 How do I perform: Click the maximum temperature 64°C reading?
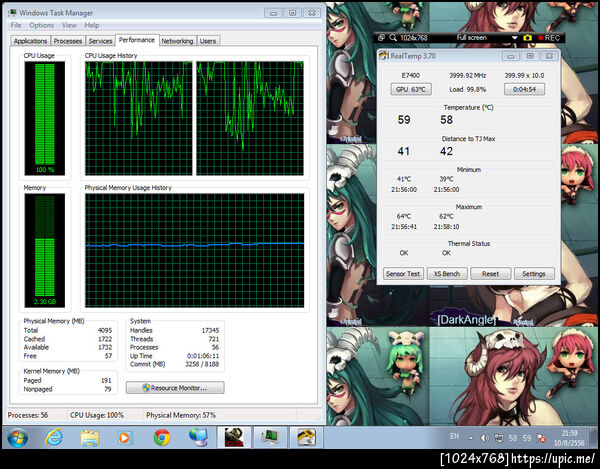click(x=404, y=216)
